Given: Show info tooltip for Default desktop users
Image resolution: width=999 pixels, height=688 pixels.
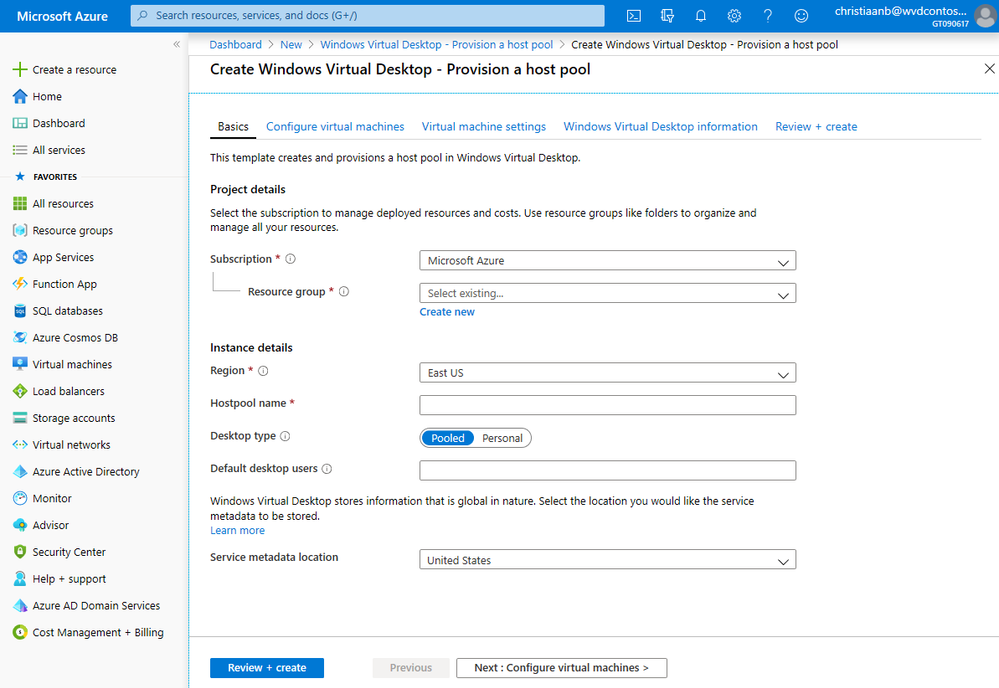Looking at the screenshot, I should [x=327, y=468].
